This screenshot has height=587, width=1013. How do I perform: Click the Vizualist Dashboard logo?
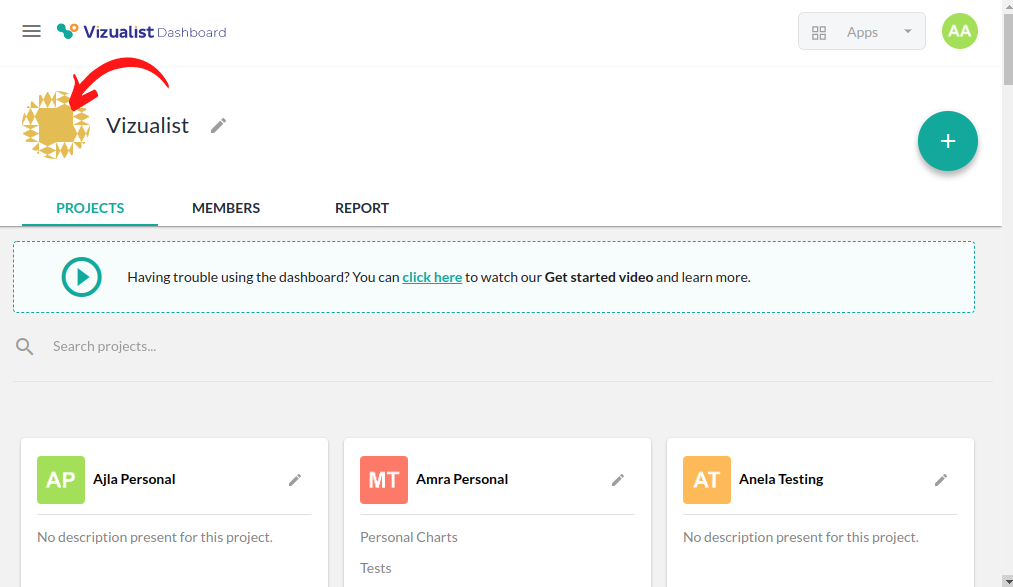141,32
